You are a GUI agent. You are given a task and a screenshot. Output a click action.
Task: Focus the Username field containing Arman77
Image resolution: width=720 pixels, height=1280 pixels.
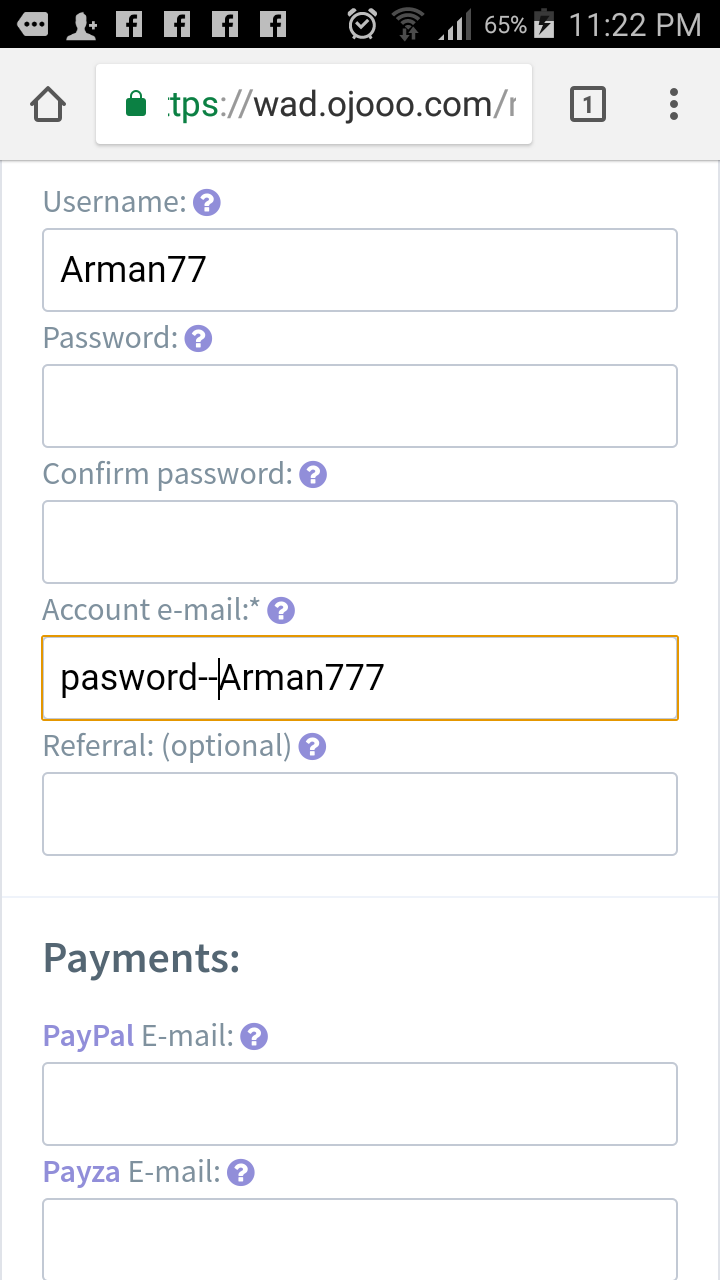(360, 270)
